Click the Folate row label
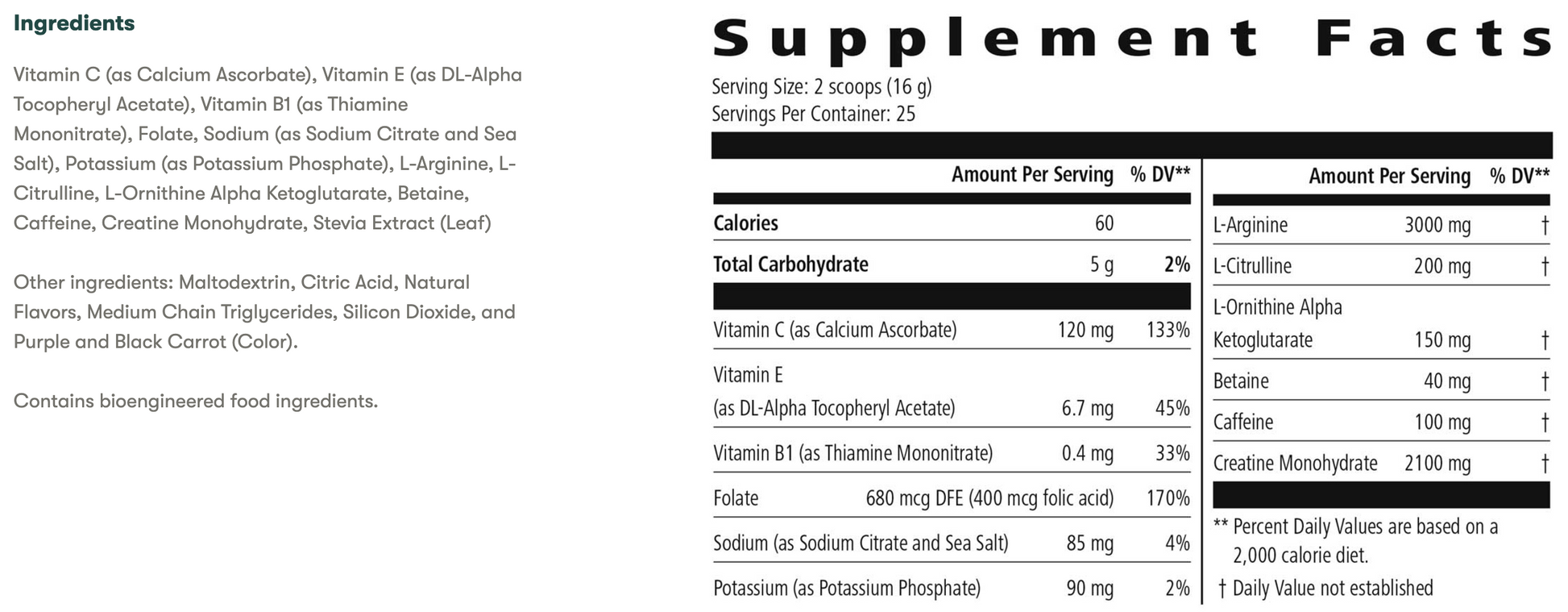Screen dimensions: 1568x612 coord(736,498)
